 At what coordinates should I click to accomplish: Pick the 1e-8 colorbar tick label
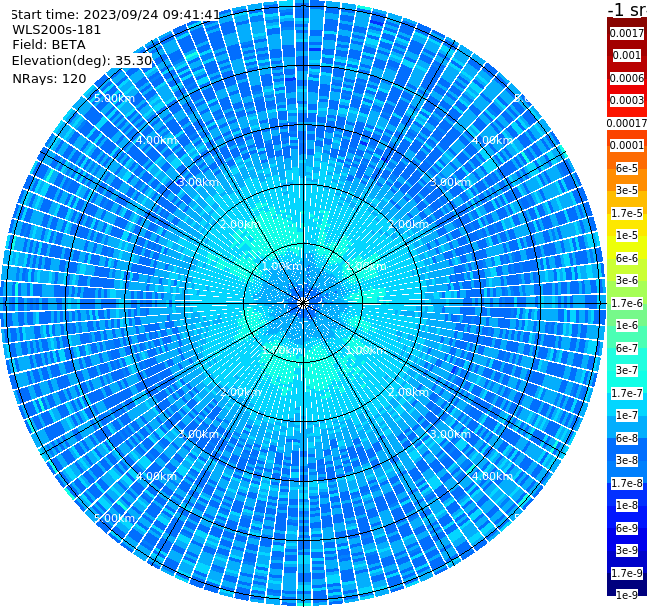click(x=627, y=505)
